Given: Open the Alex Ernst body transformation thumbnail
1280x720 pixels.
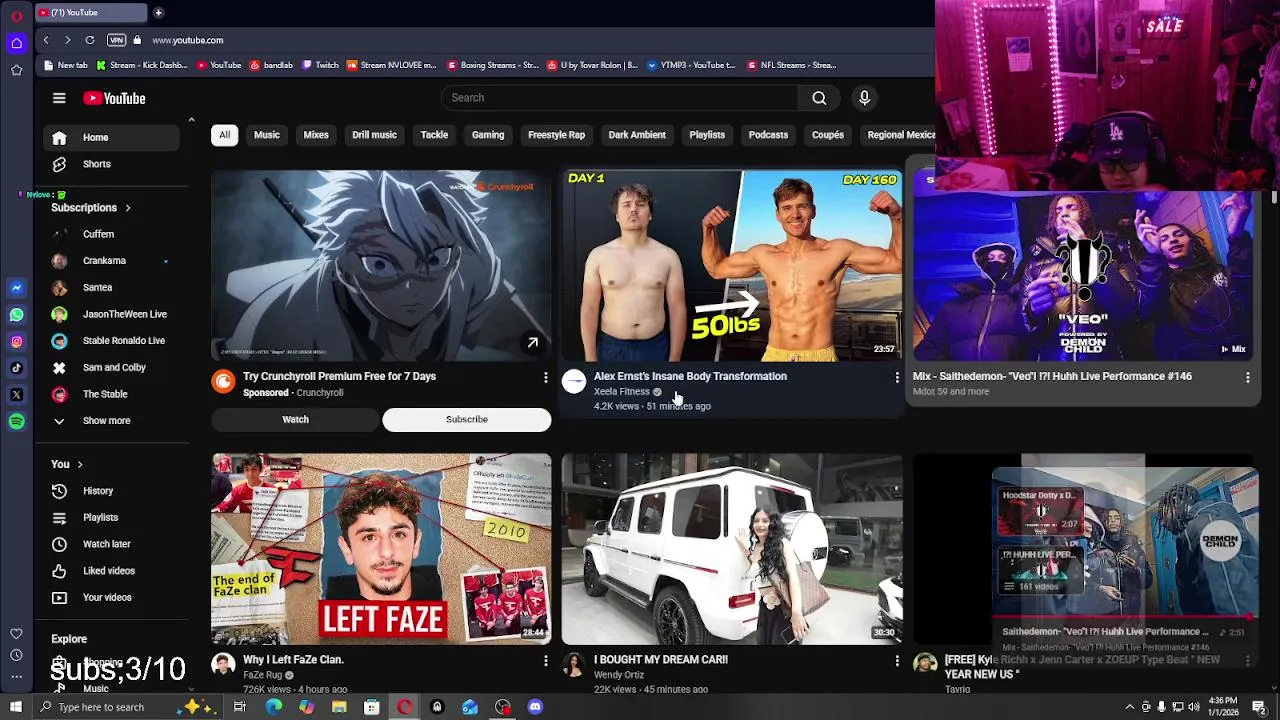Looking at the screenshot, I should point(732,265).
